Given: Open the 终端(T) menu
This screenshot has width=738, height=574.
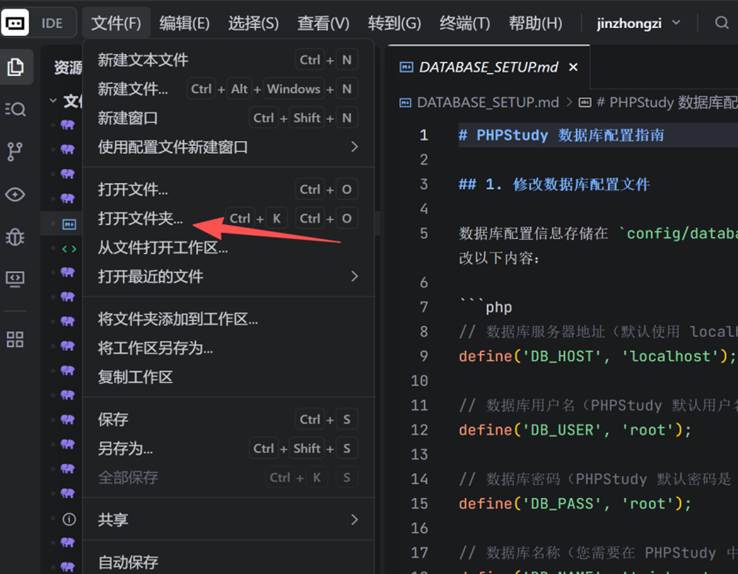Looking at the screenshot, I should (465, 23).
